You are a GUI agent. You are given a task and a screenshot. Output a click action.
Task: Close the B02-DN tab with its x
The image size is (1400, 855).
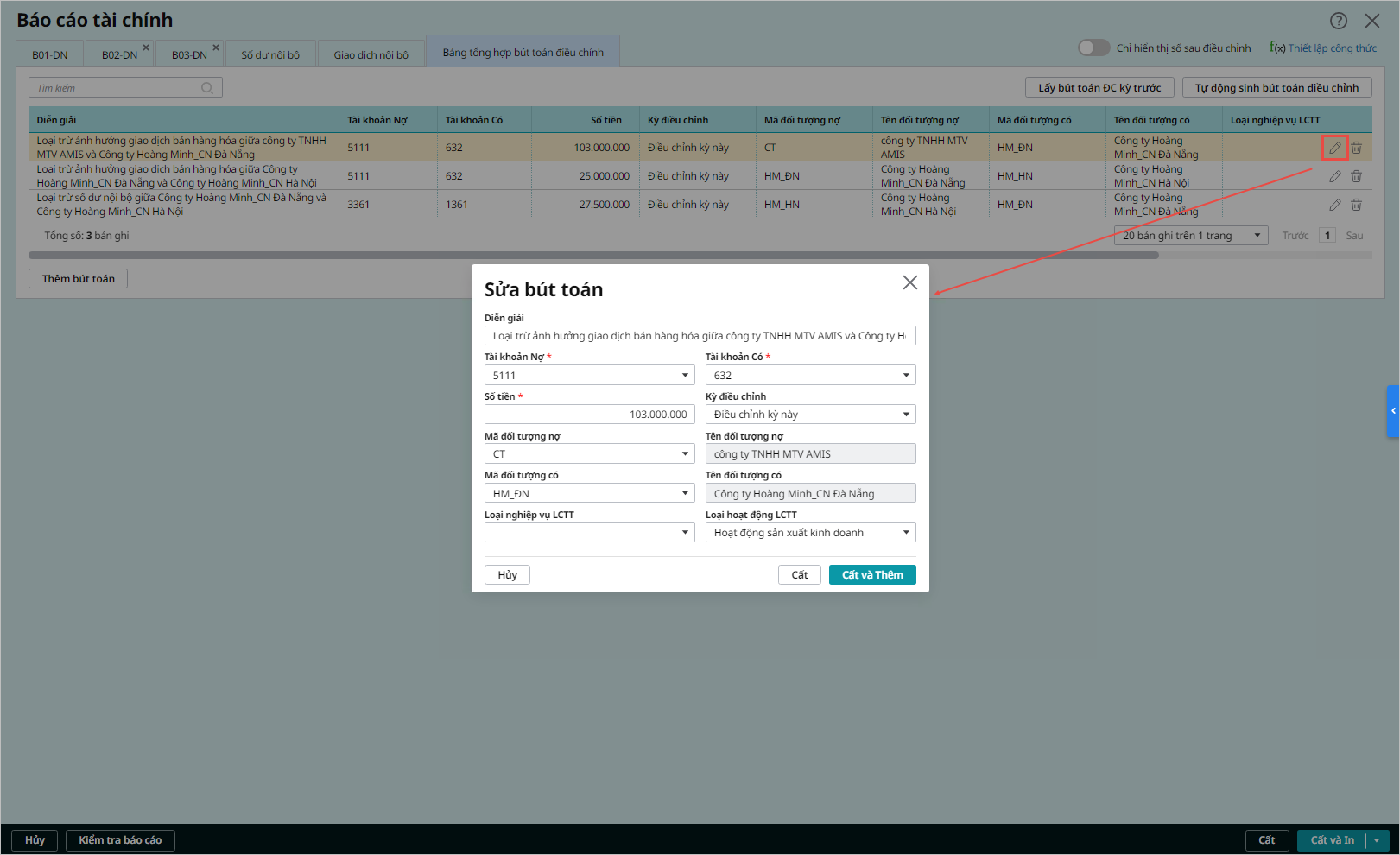pos(146,47)
